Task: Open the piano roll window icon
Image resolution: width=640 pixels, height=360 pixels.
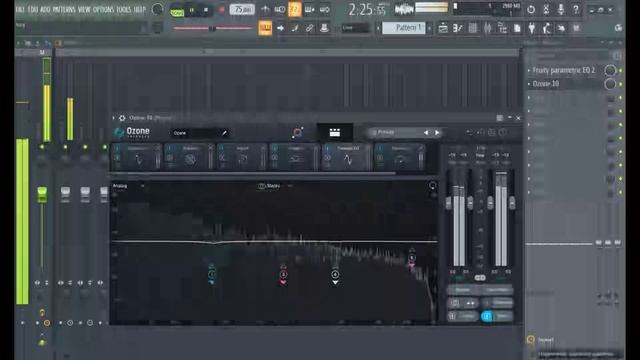Action: 458,28
